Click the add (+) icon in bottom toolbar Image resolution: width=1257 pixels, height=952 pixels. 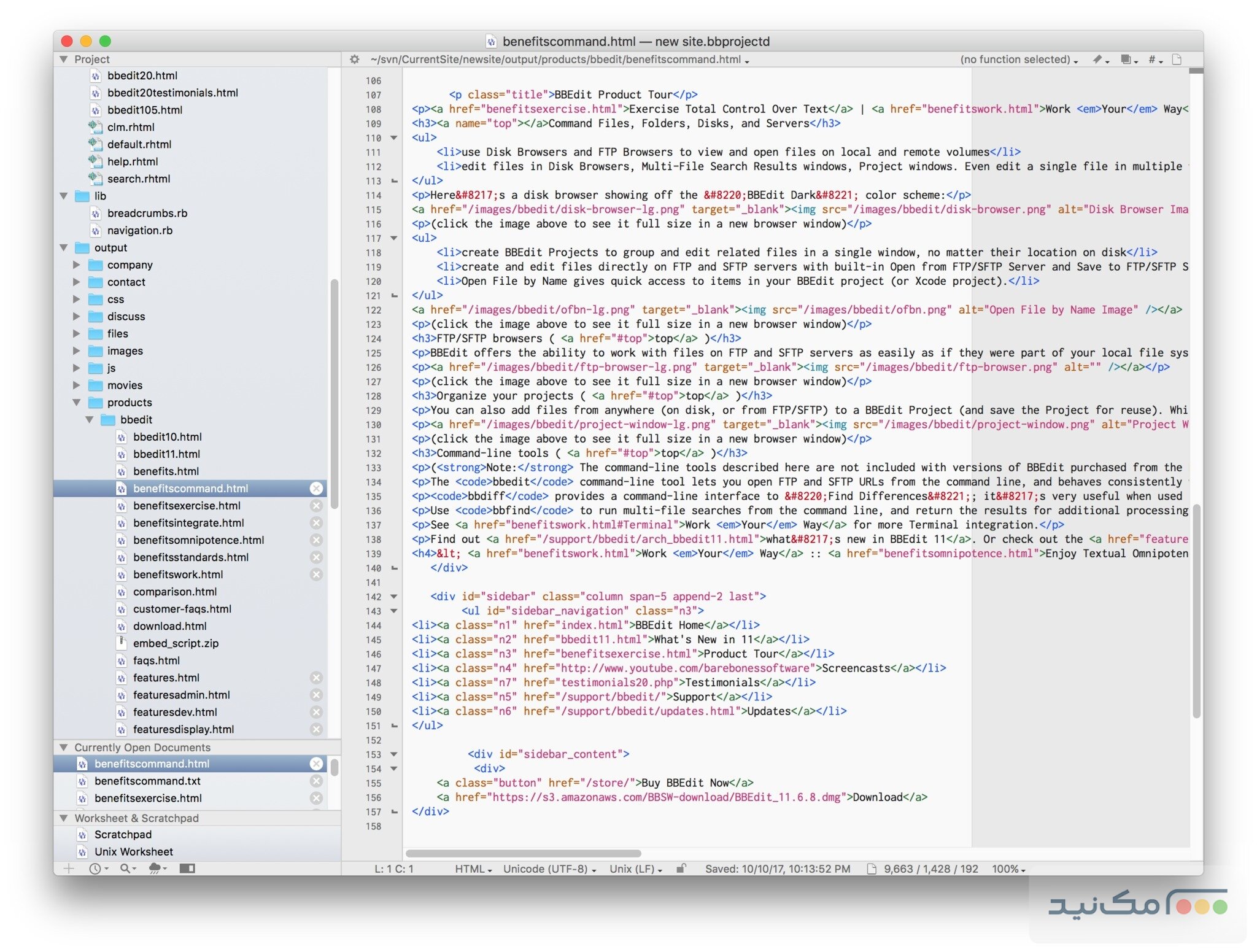[69, 869]
